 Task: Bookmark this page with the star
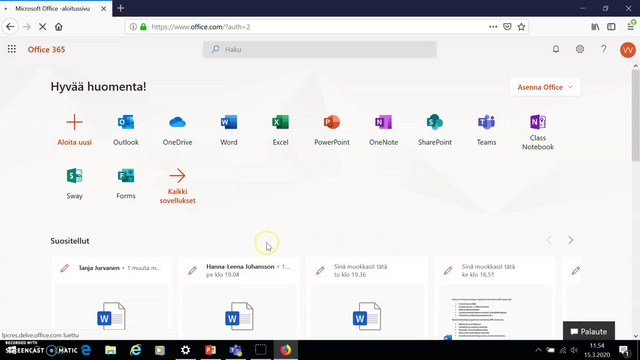(521, 27)
